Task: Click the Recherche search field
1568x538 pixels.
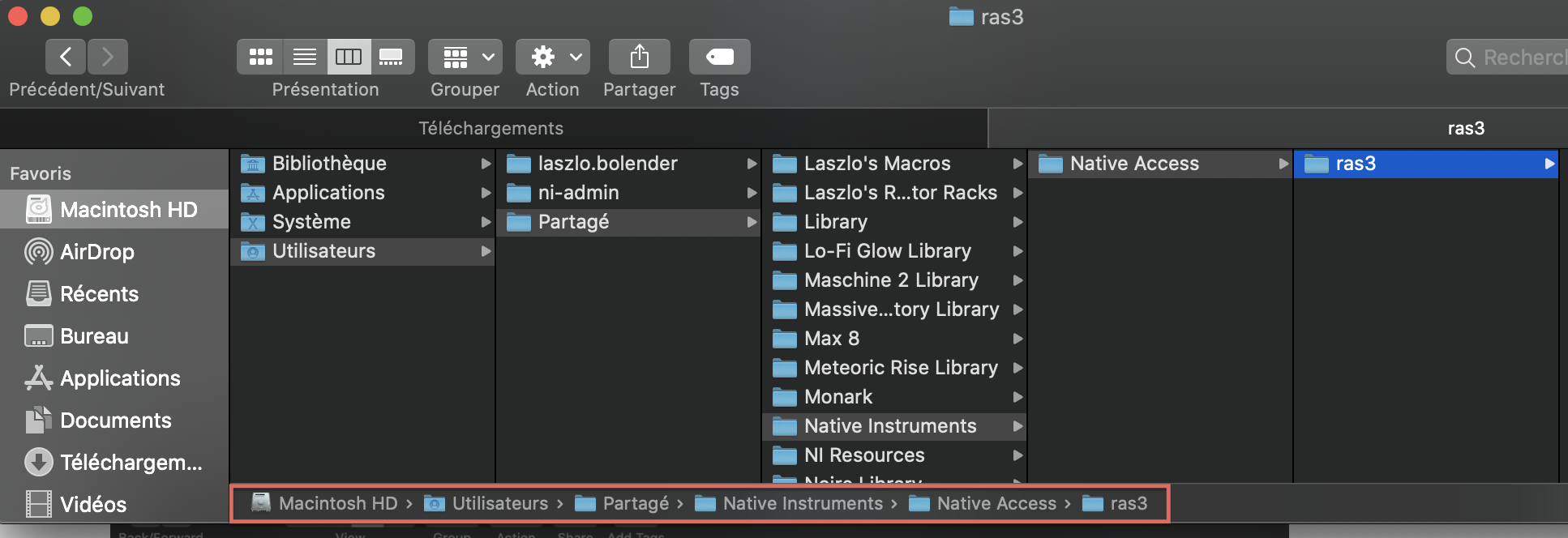Action: pyautogui.click(x=1507, y=58)
